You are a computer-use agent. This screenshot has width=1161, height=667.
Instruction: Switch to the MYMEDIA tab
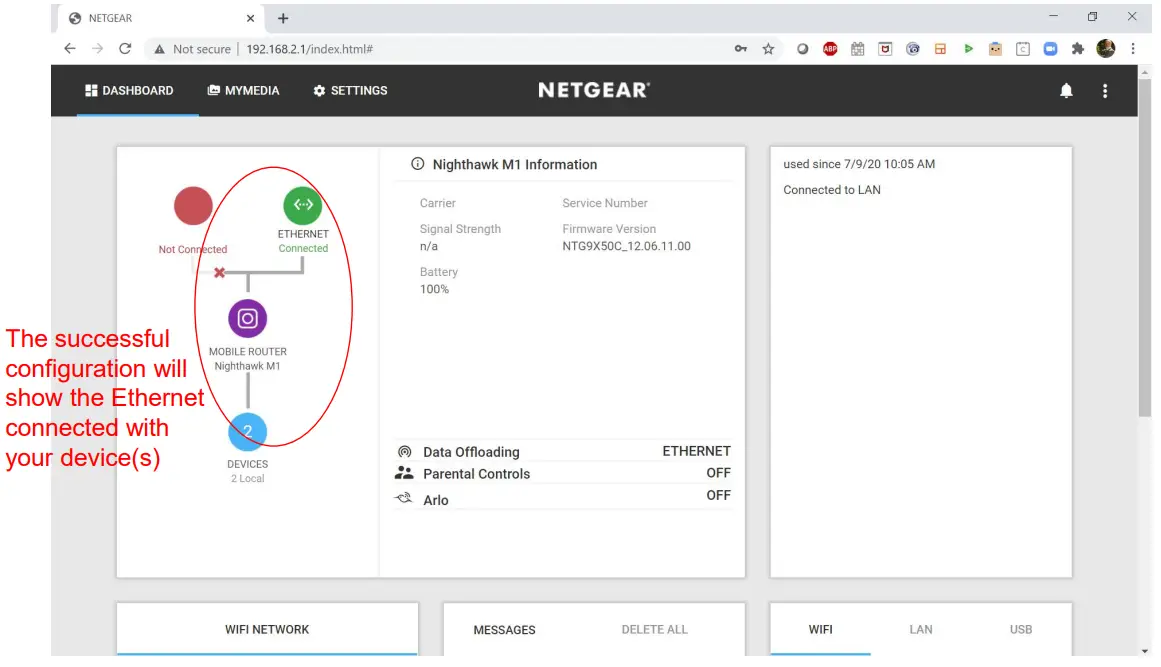tap(243, 90)
